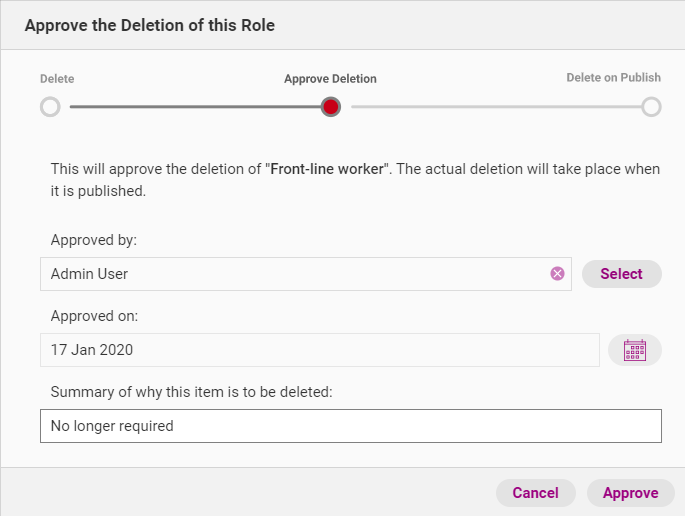Click the Delete step circle
Viewport: 685px width, 516px height.
pos(50,107)
